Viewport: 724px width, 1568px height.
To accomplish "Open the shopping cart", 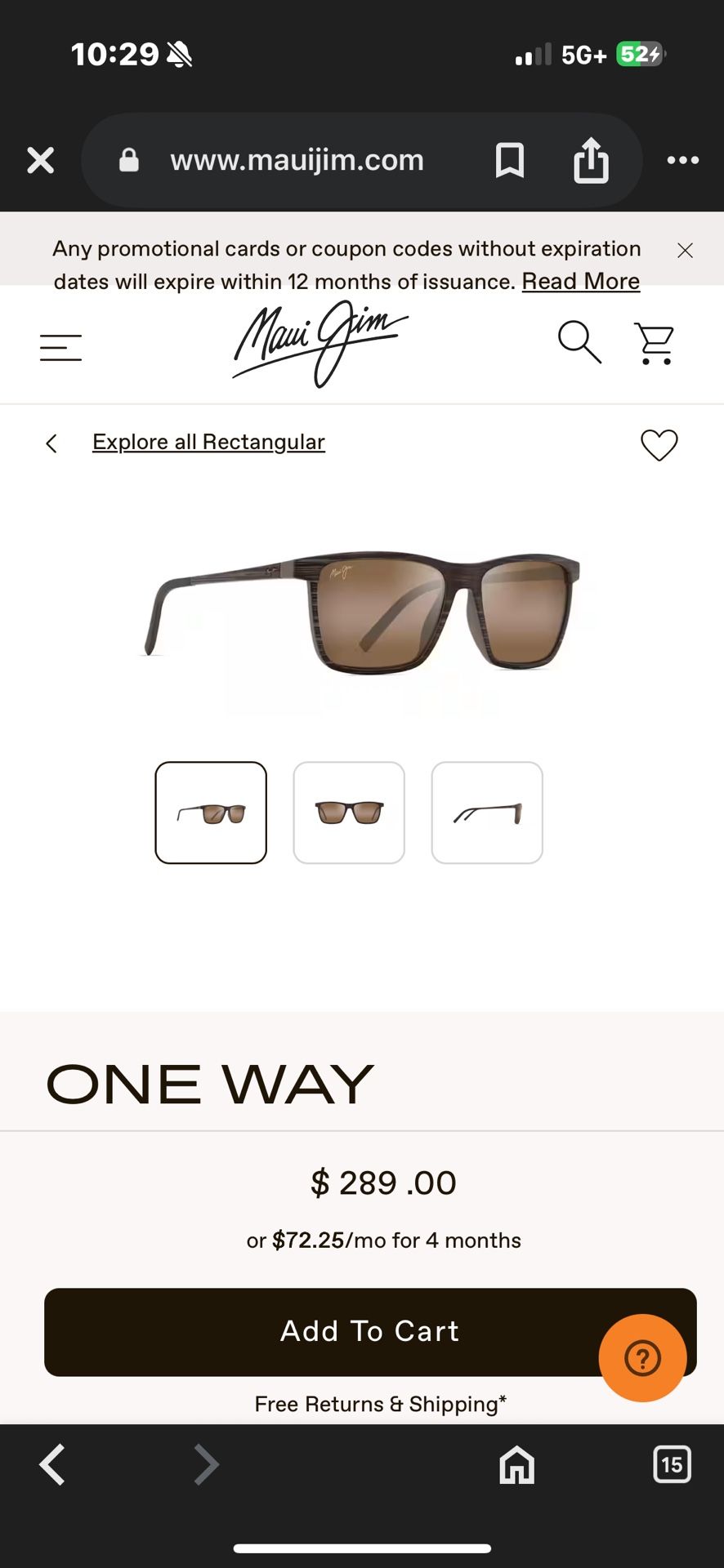I will (x=655, y=344).
